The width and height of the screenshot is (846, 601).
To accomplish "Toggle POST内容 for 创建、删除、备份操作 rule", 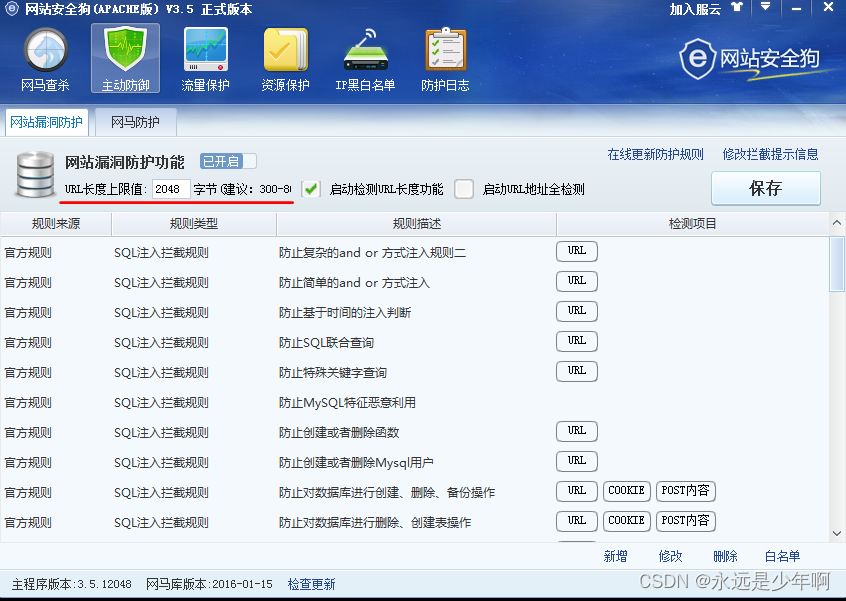I will point(686,491).
